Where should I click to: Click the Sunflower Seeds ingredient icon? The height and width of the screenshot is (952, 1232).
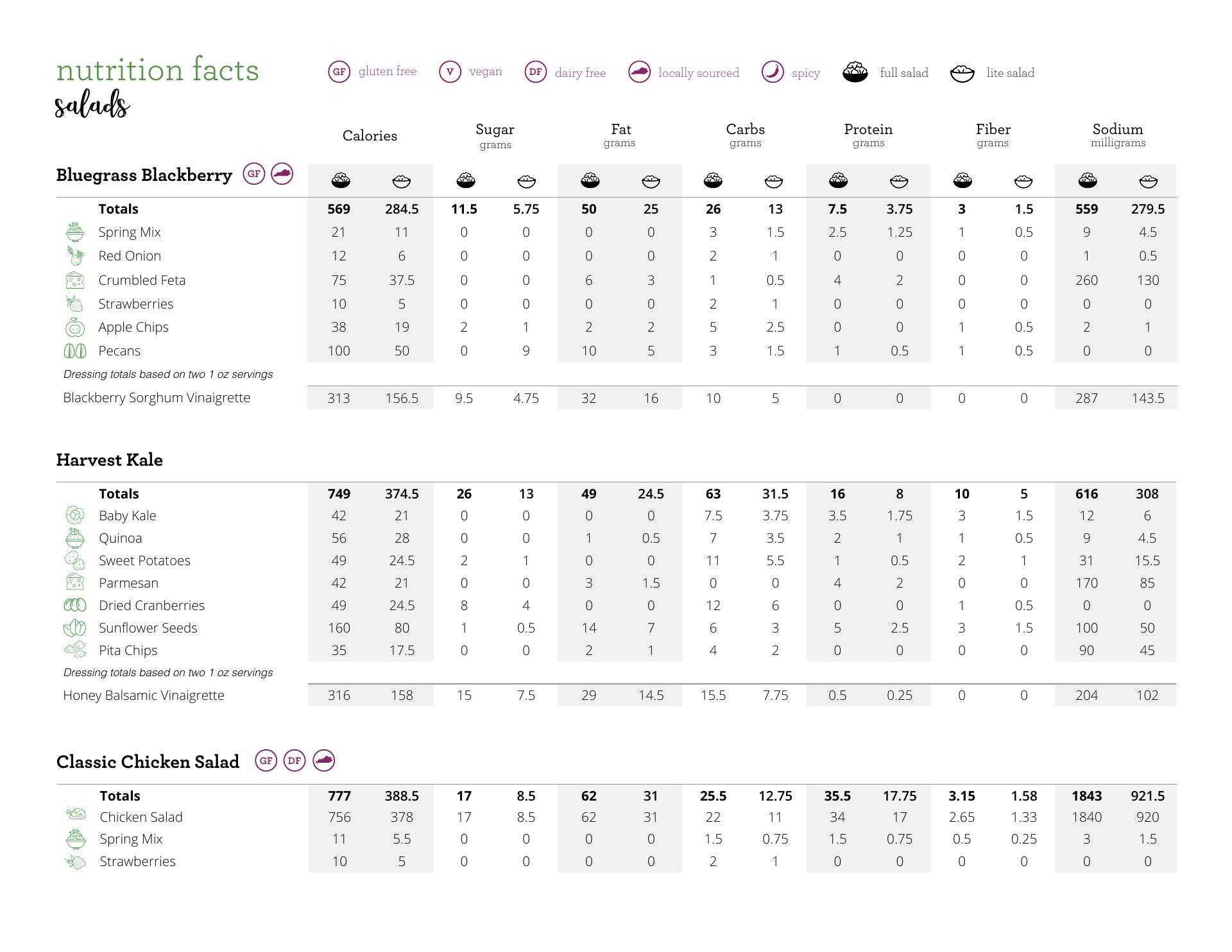pyautogui.click(x=75, y=628)
